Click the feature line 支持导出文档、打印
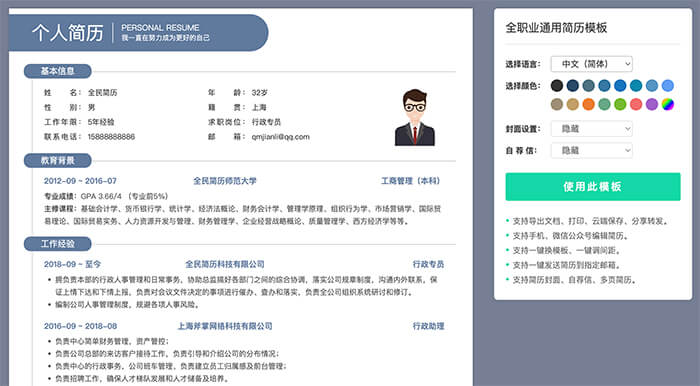 coord(590,221)
